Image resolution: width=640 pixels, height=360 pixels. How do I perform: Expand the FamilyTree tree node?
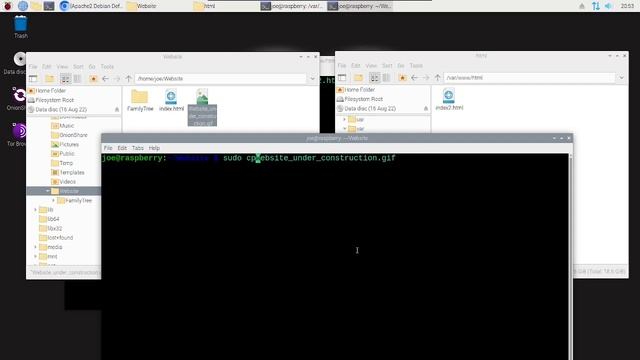(53, 200)
